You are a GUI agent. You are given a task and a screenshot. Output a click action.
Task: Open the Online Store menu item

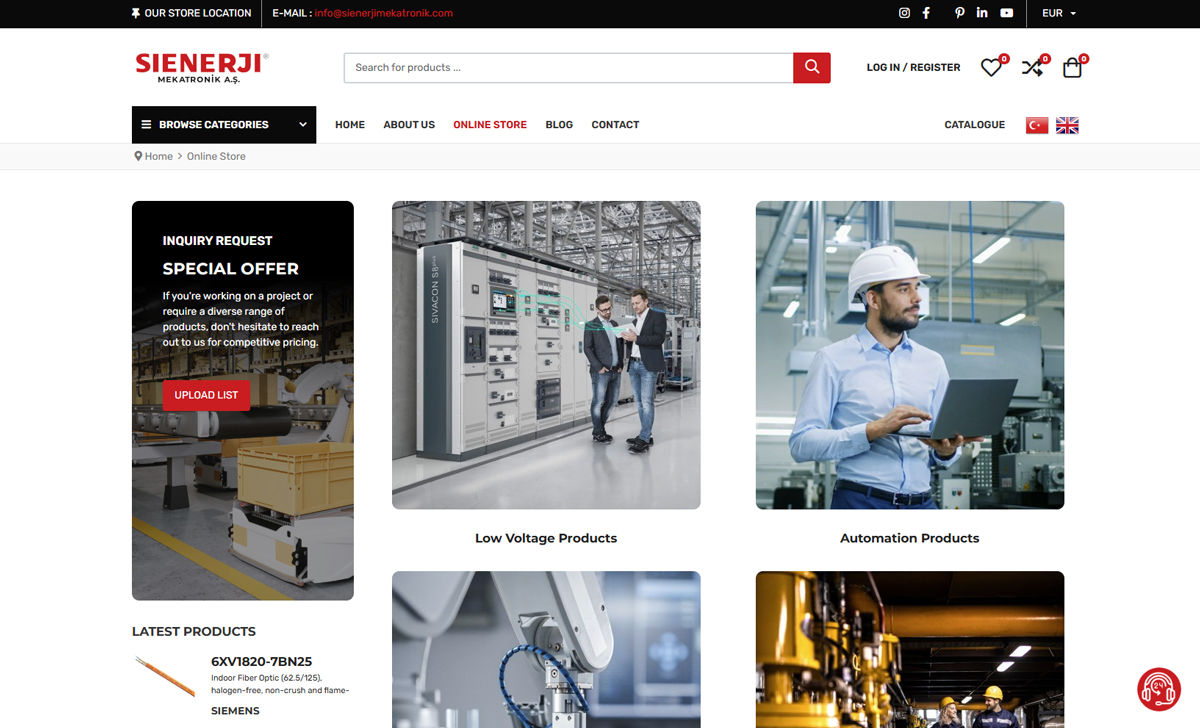[x=490, y=125]
